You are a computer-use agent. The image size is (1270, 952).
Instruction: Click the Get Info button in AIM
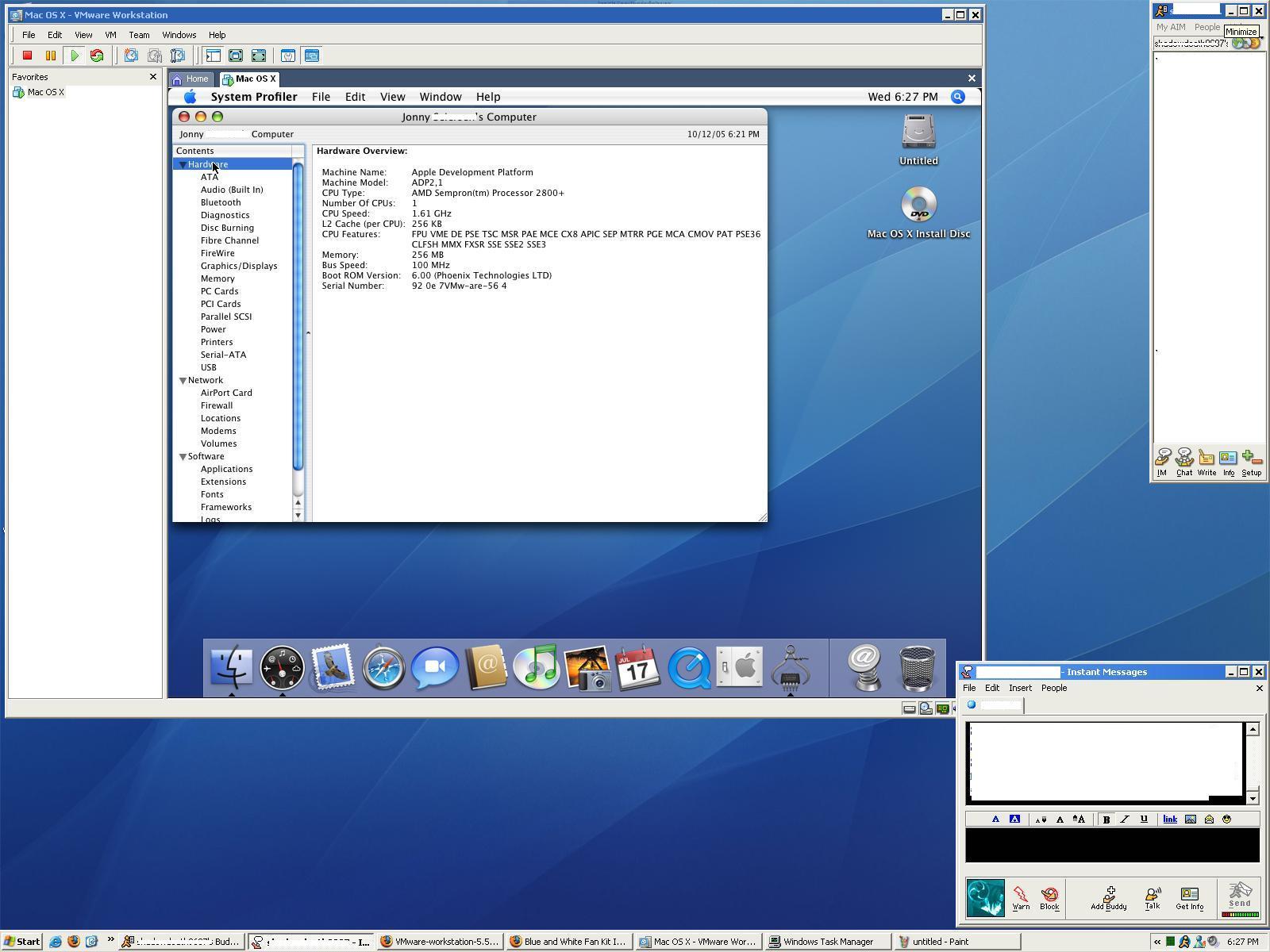1189,898
